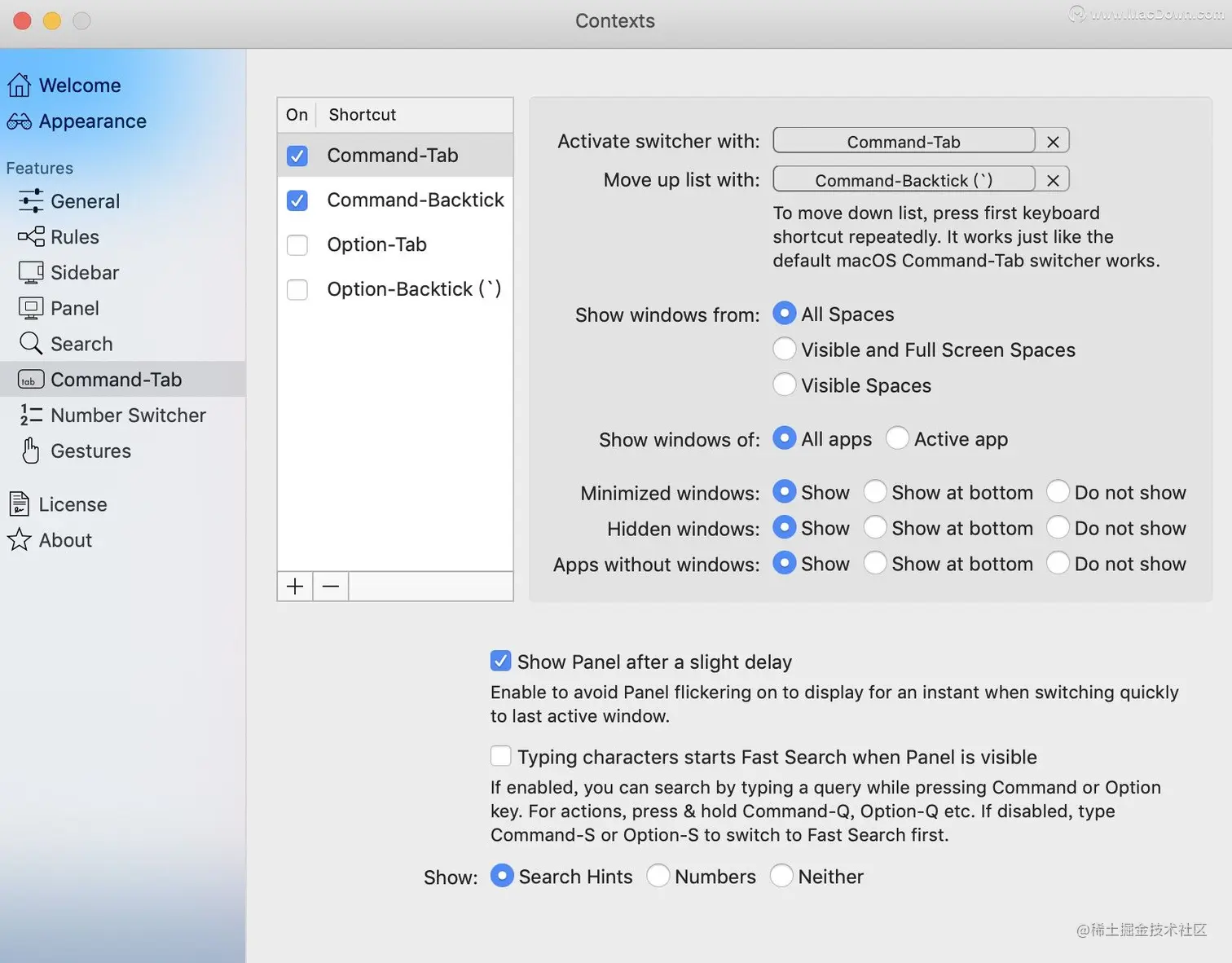Viewport: 1232px width, 963px height.
Task: Set Minimized windows to Do not show
Action: pyautogui.click(x=1058, y=491)
